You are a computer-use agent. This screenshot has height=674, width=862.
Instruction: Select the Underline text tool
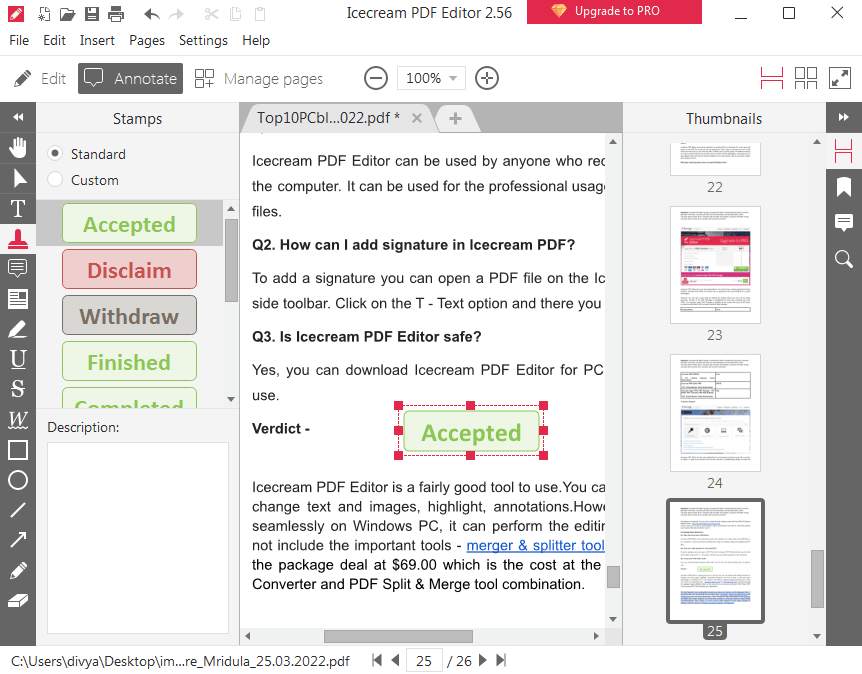(x=18, y=359)
